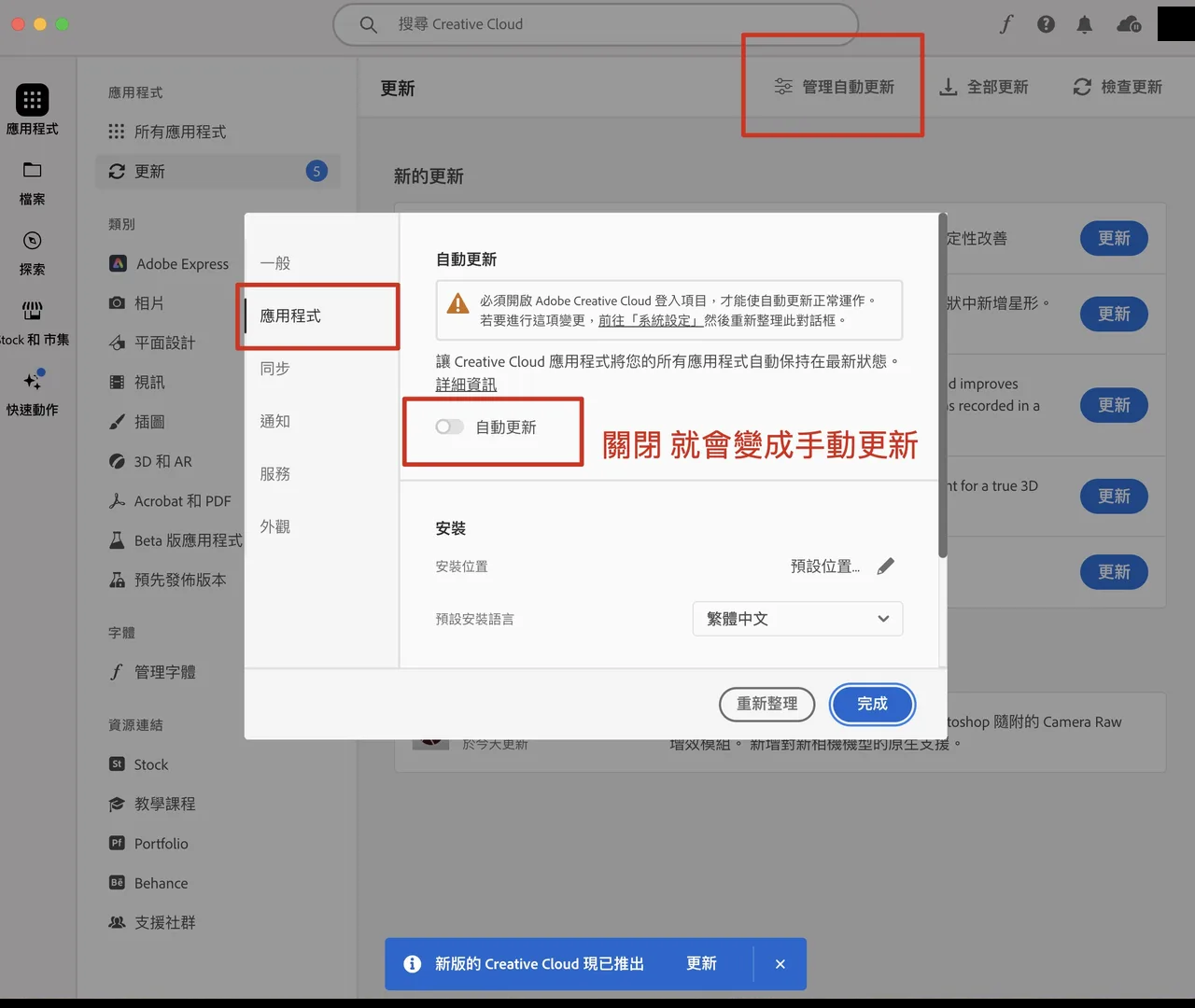Click the 插圖 brush icon

[117, 422]
